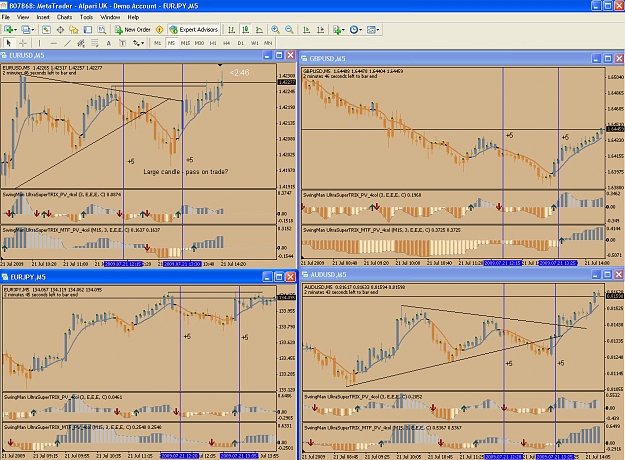
Task: Open the Market Watch panel icon
Action: pos(46,29)
